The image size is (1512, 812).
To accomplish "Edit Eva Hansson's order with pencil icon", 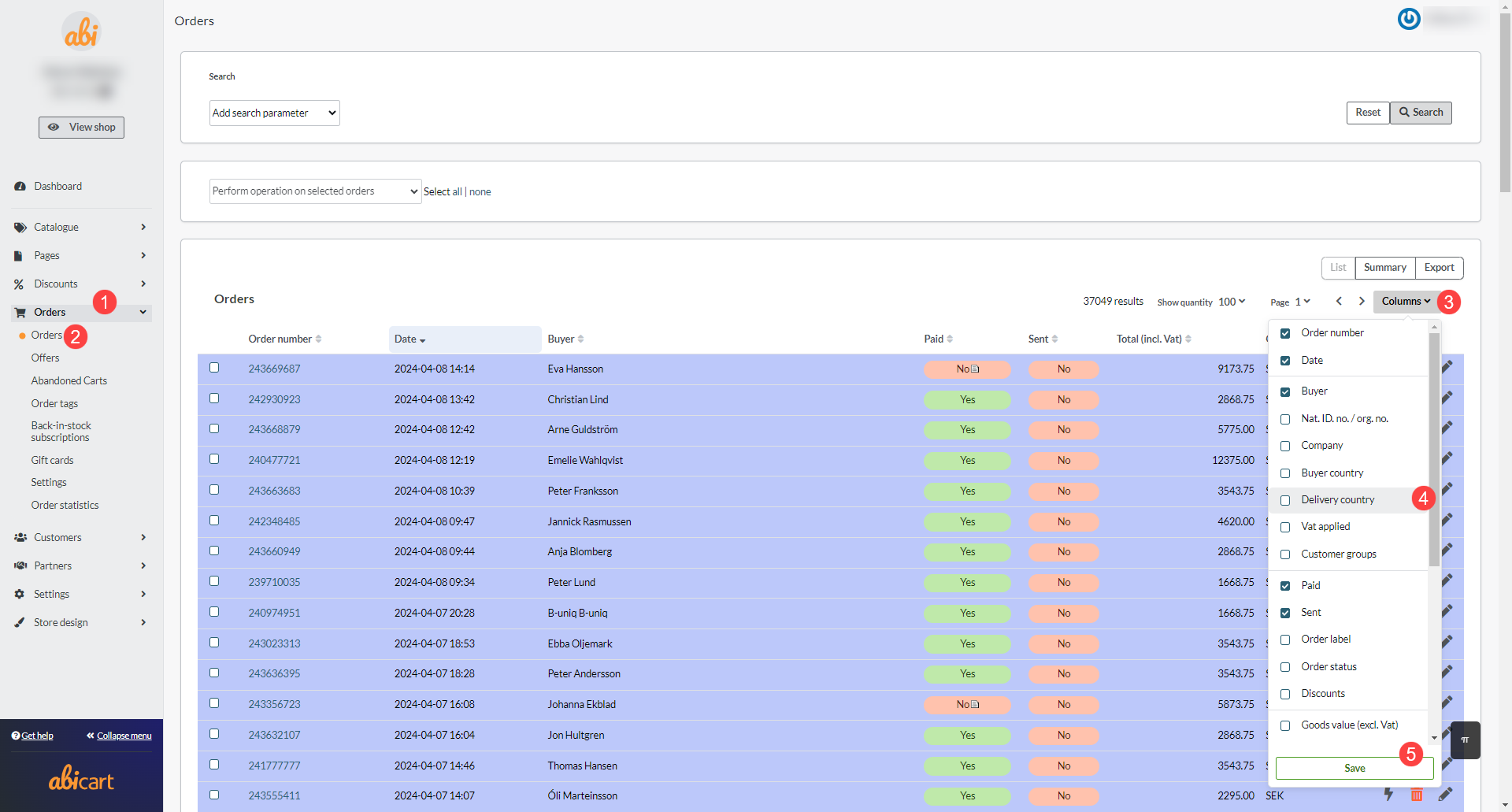I will click(1447, 367).
